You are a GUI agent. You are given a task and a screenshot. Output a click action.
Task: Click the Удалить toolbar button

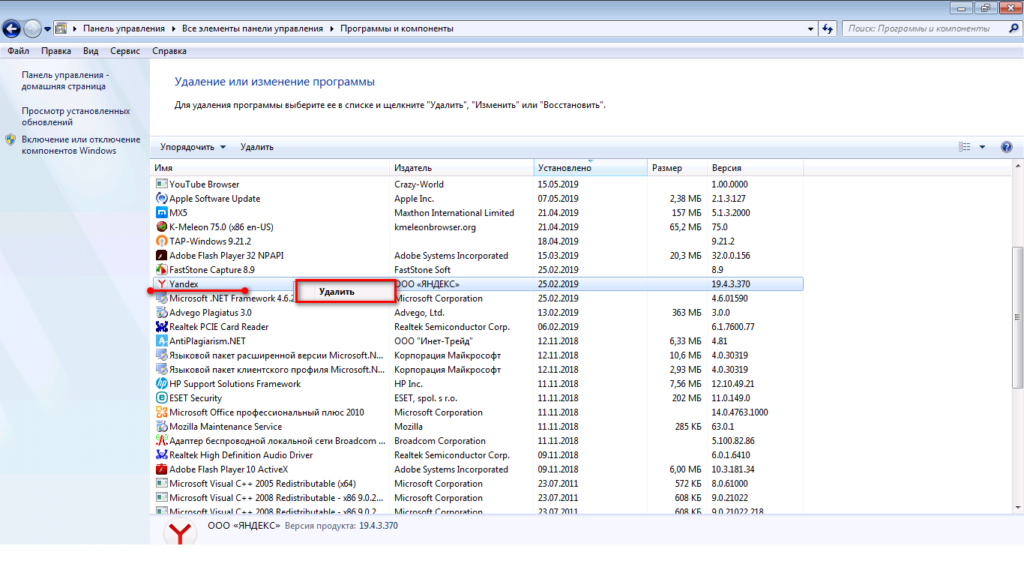click(x=257, y=147)
